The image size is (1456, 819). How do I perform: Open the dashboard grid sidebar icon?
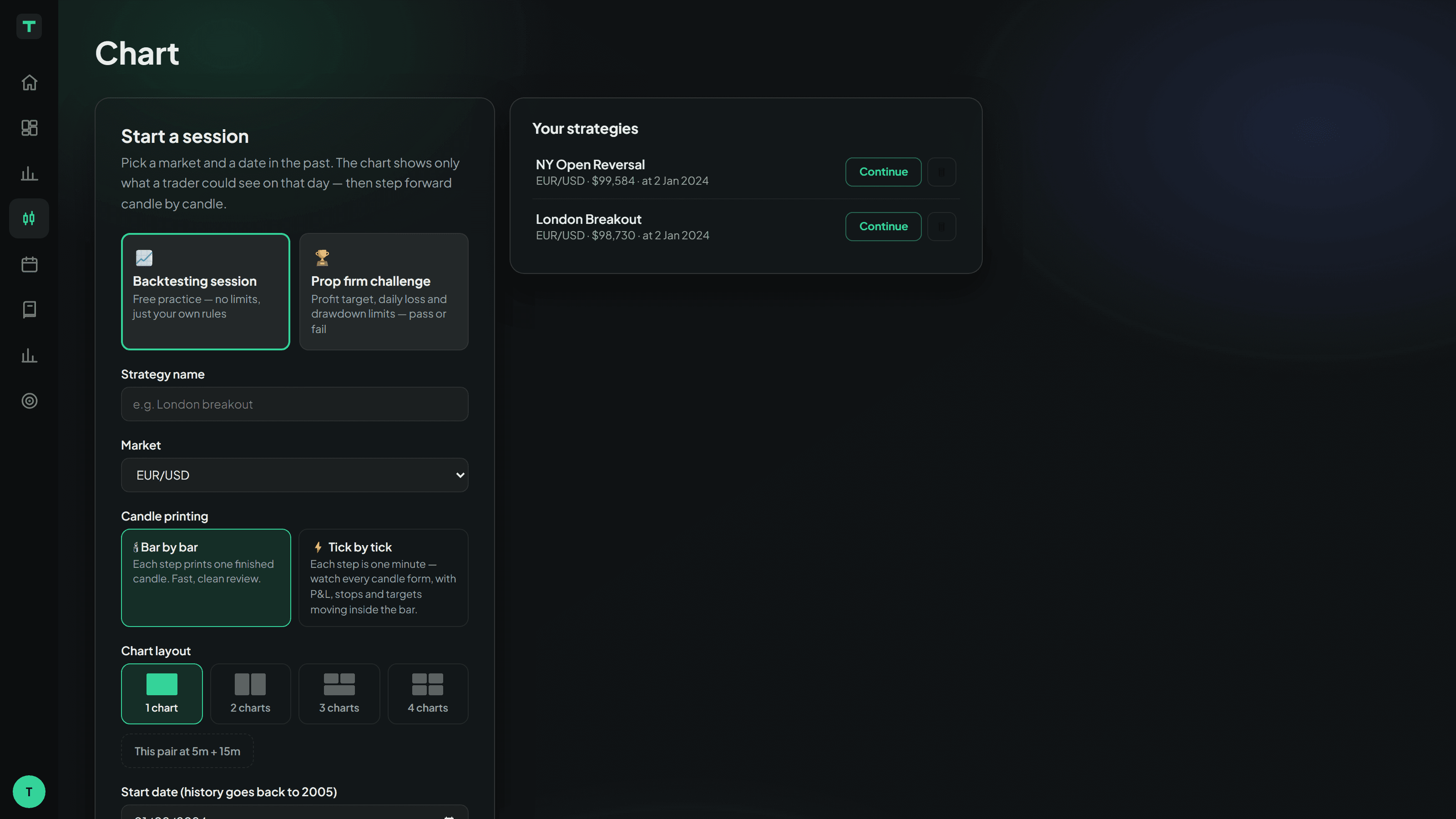click(x=29, y=128)
